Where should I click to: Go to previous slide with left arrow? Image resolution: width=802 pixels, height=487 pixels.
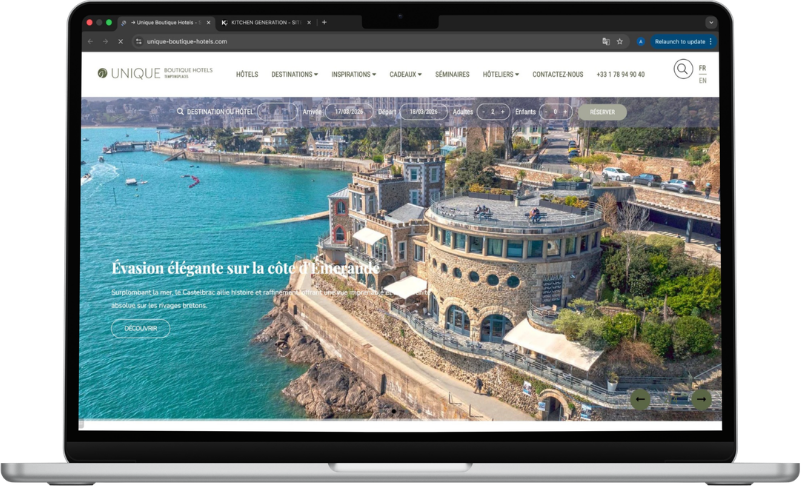(640, 399)
